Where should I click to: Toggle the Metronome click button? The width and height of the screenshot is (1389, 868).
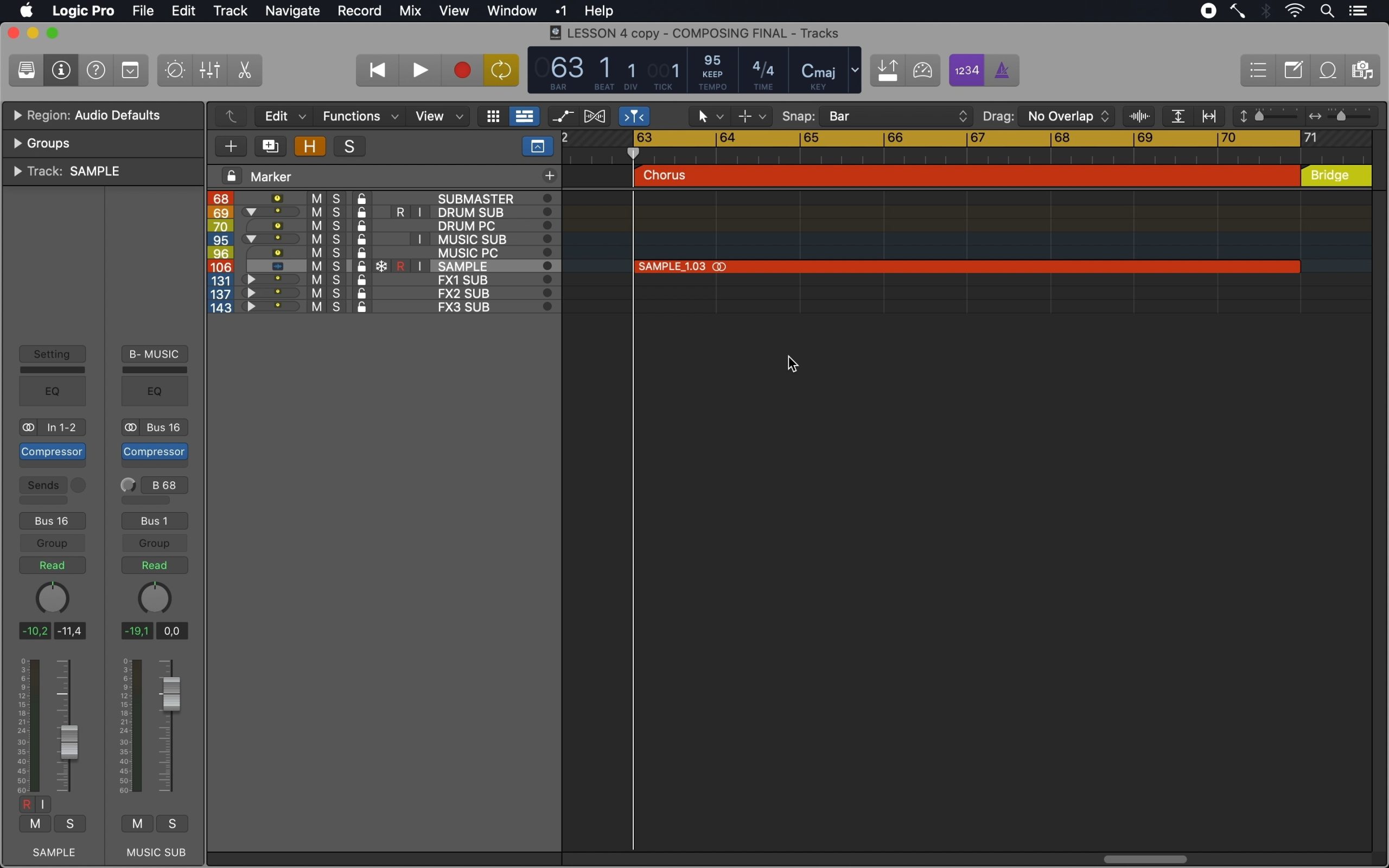tap(1003, 71)
